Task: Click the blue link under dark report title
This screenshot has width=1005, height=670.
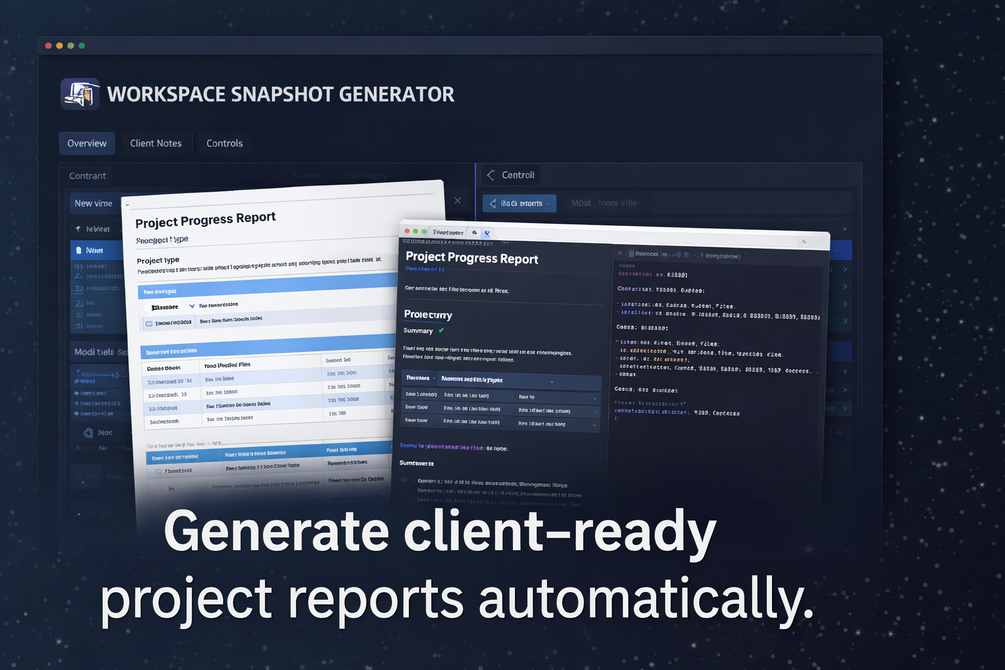Action: pyautogui.click(x=425, y=269)
